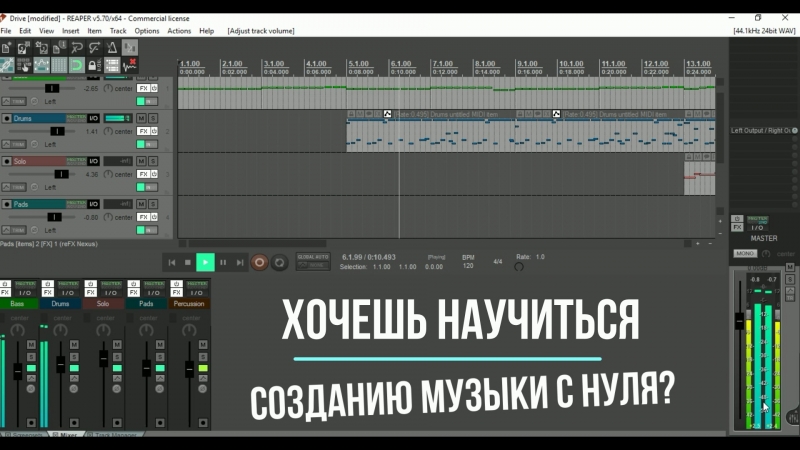Open FX on the Percussion mixer strip
The image size is (800, 450).
pyautogui.click(x=177, y=292)
